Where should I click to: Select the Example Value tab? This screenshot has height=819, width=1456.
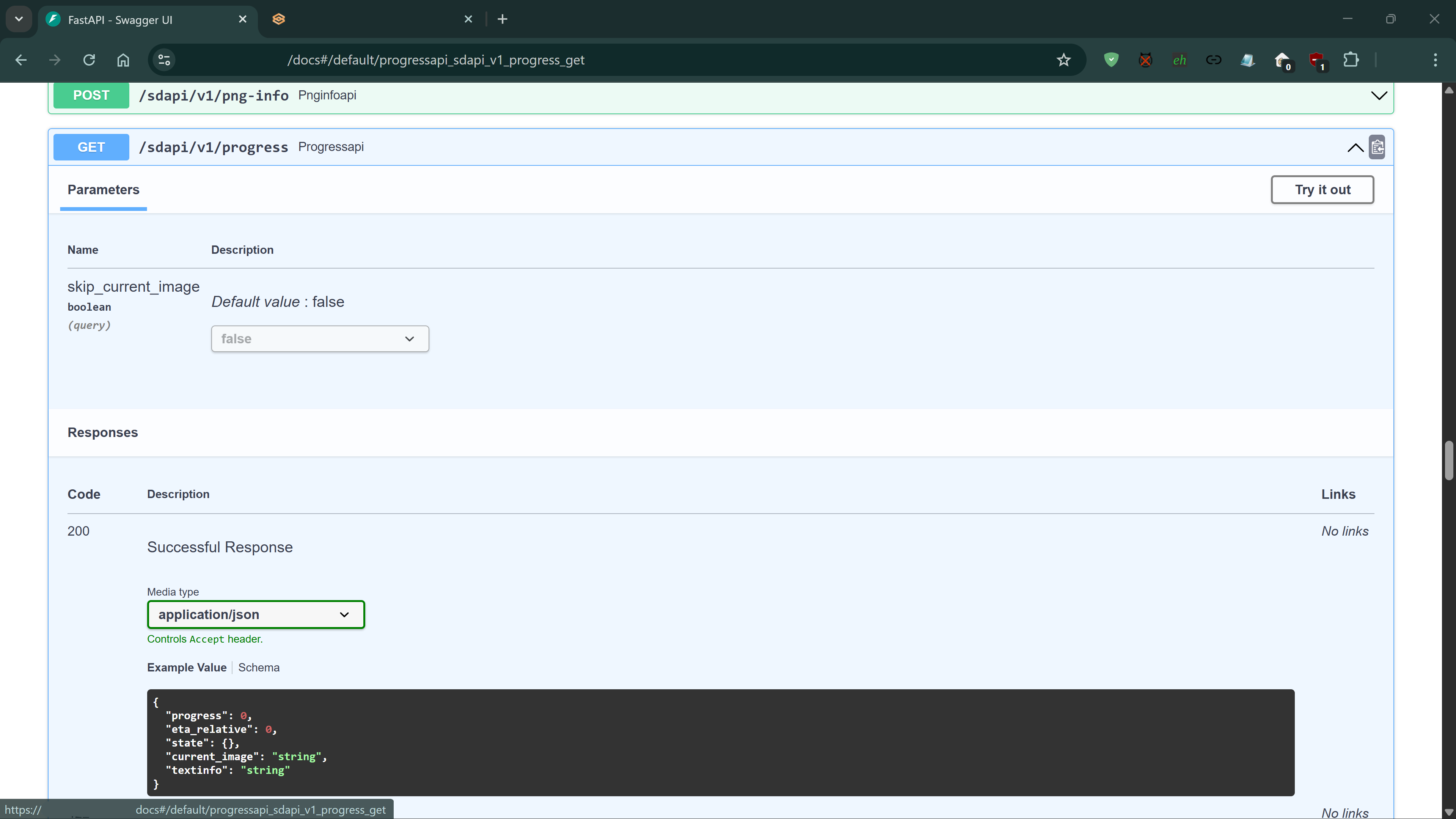click(187, 668)
